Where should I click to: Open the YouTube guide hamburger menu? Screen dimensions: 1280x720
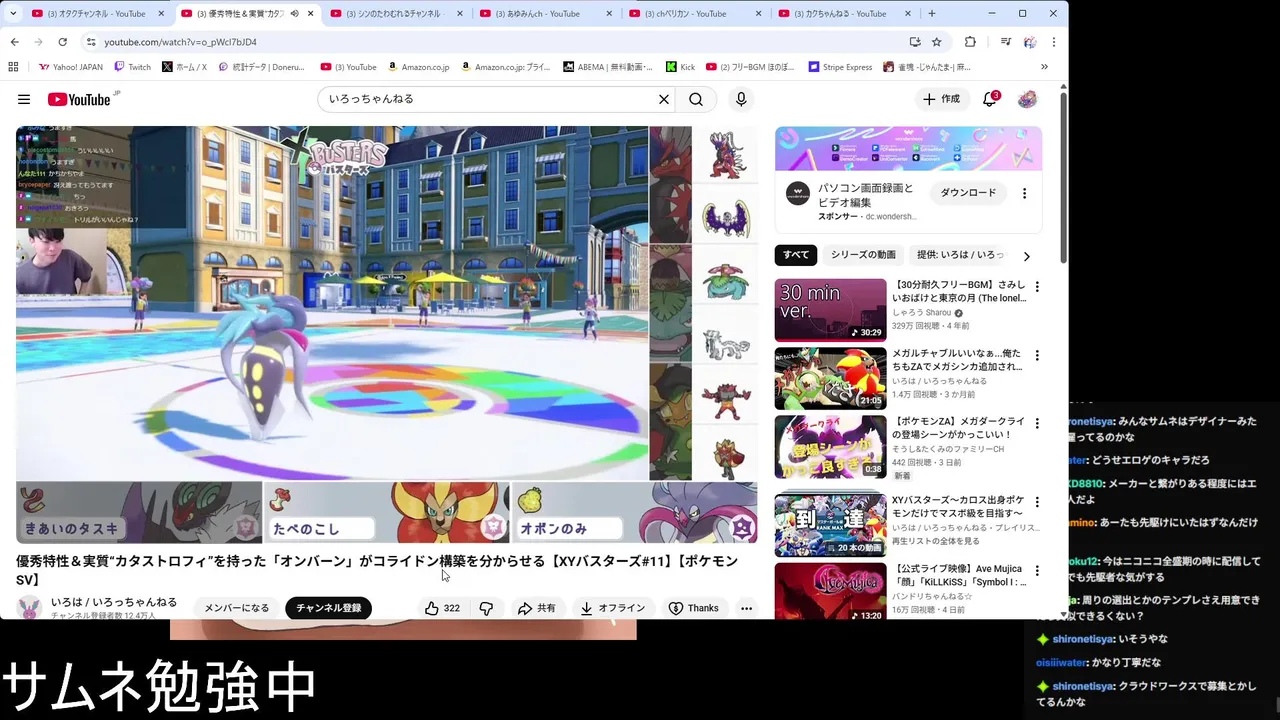tap(24, 99)
